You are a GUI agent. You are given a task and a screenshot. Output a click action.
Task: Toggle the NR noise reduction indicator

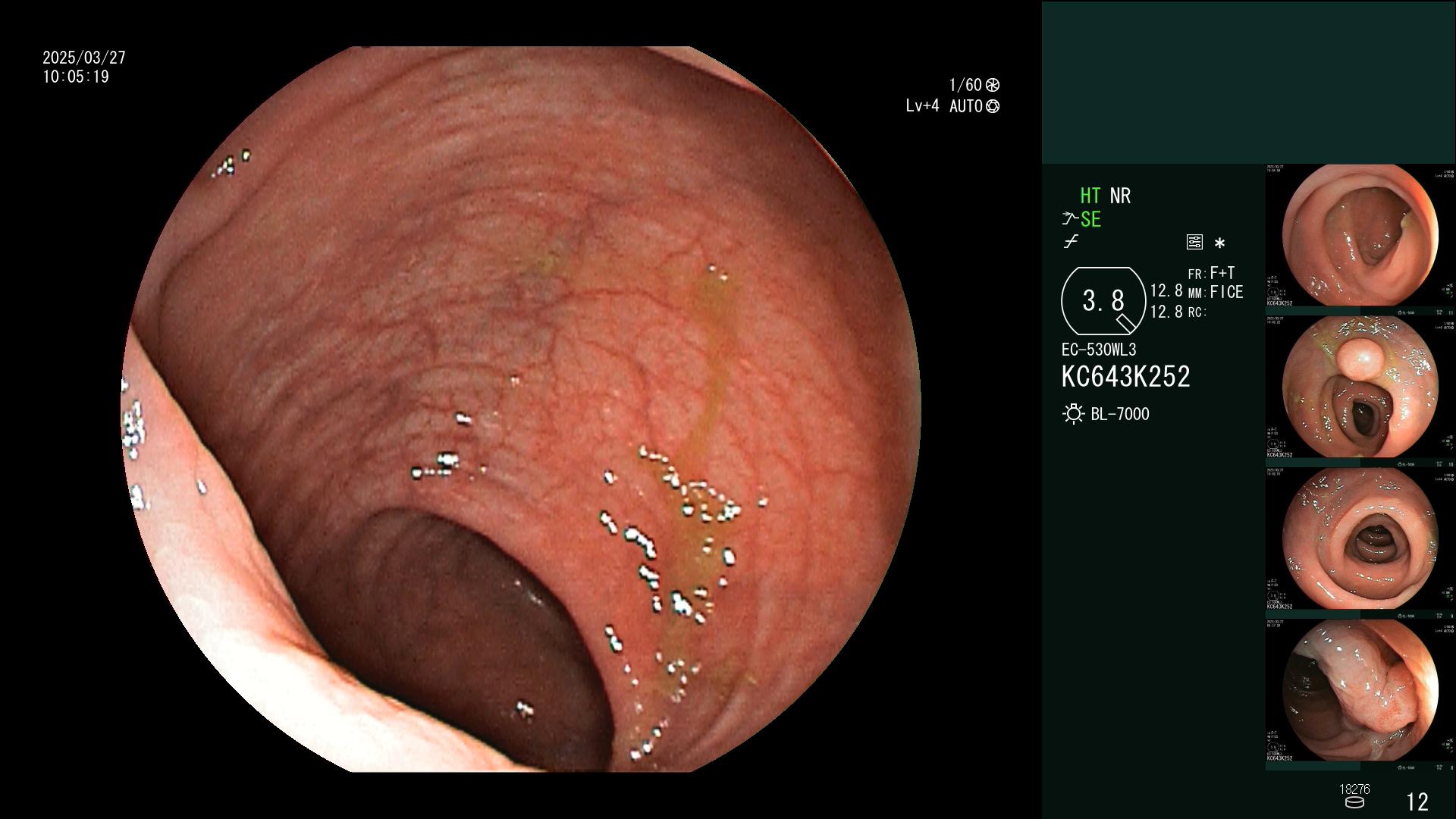tap(1120, 196)
